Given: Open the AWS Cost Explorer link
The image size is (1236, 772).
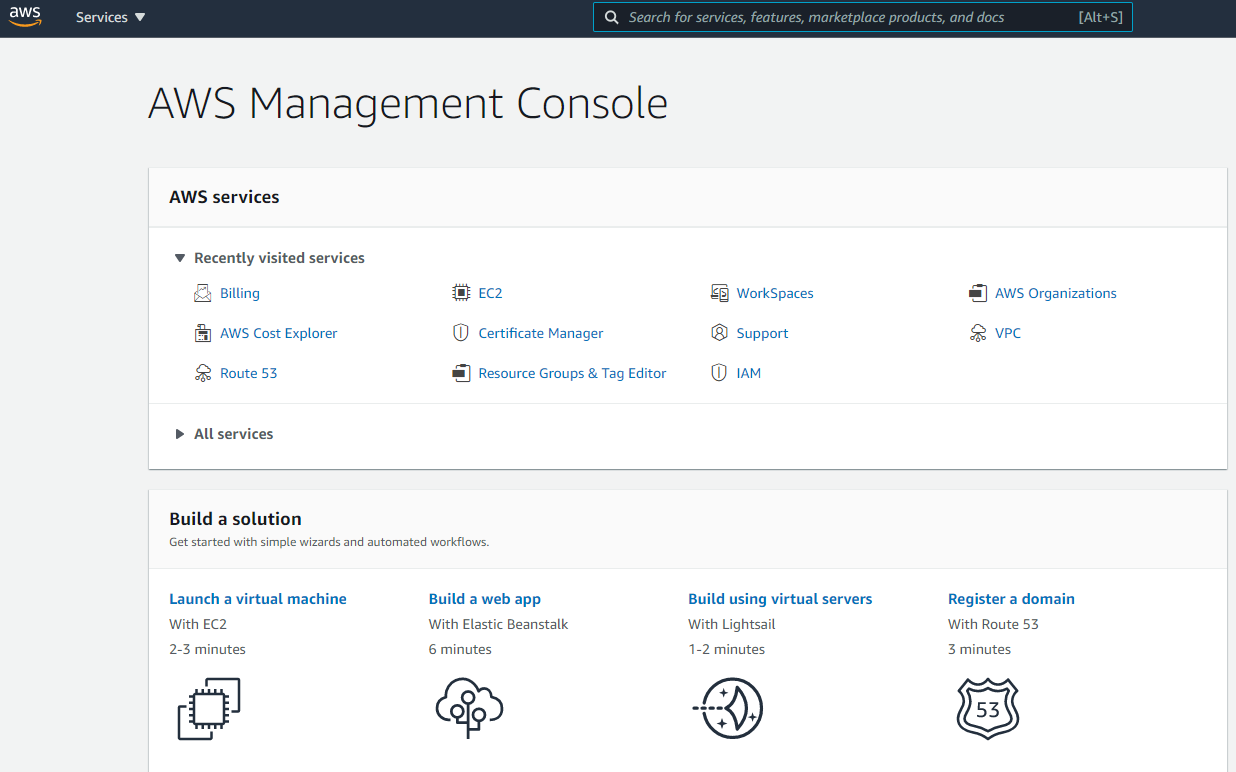Looking at the screenshot, I should (278, 333).
